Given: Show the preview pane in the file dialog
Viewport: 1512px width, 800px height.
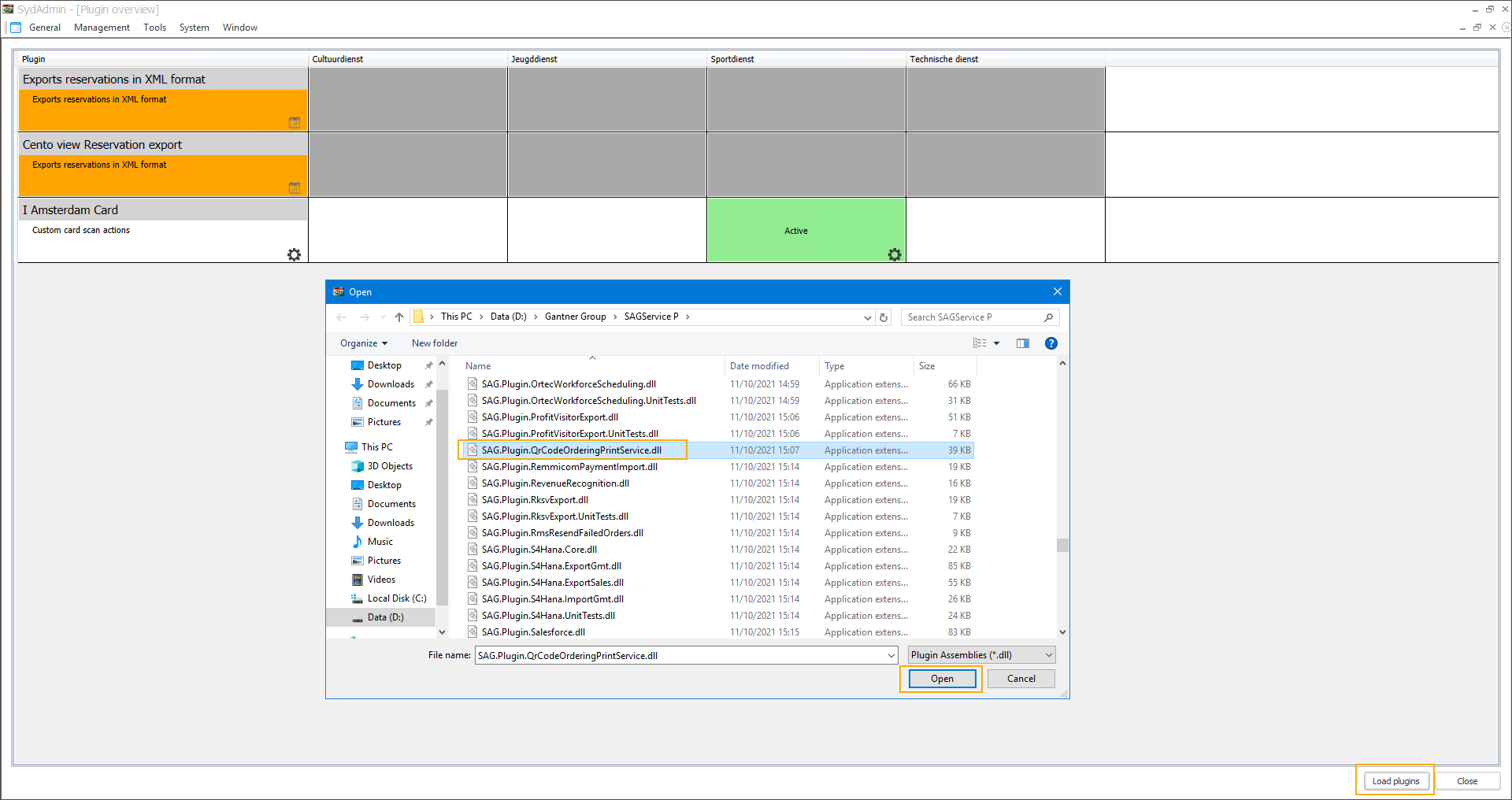Looking at the screenshot, I should pos(1023,343).
